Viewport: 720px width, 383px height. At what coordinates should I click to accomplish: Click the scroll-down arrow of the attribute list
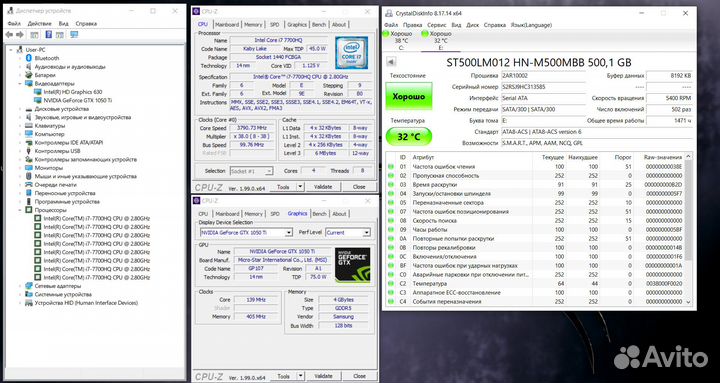tap(688, 302)
